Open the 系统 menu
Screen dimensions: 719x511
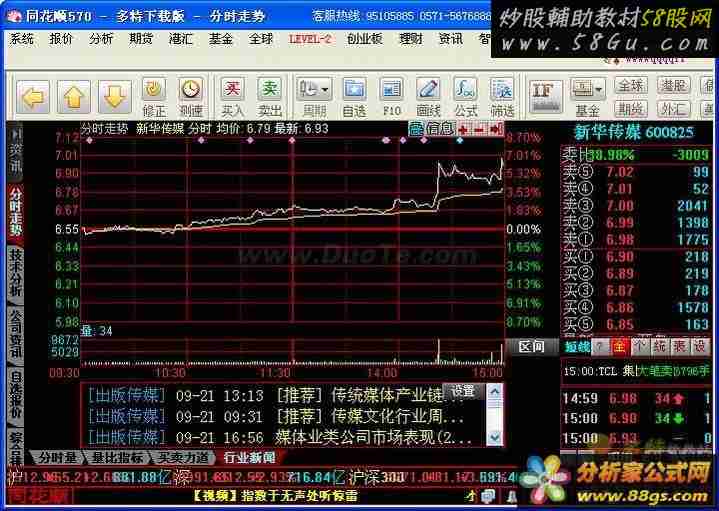22,39
